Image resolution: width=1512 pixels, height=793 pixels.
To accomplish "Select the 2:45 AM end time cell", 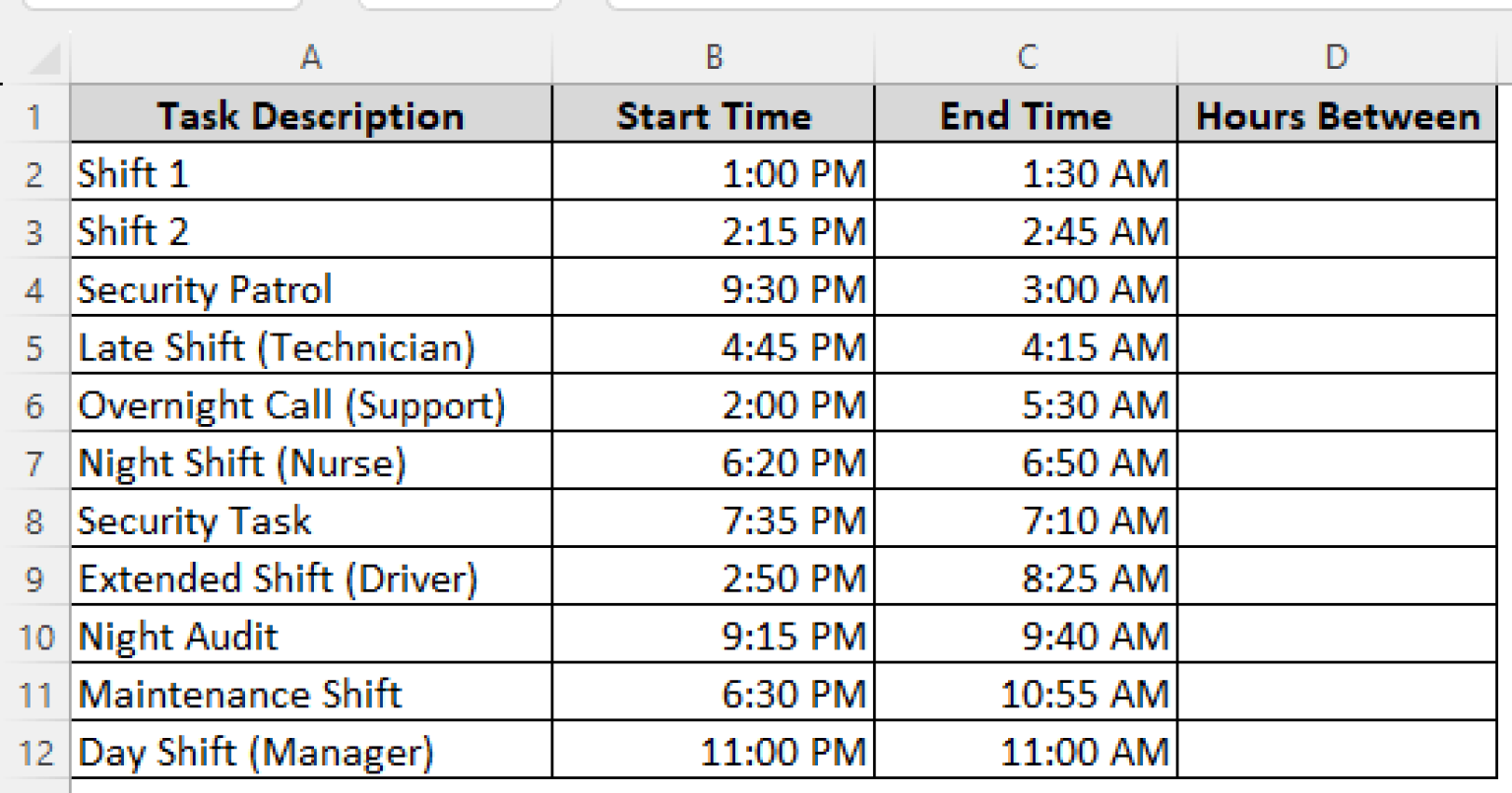I will [1026, 230].
